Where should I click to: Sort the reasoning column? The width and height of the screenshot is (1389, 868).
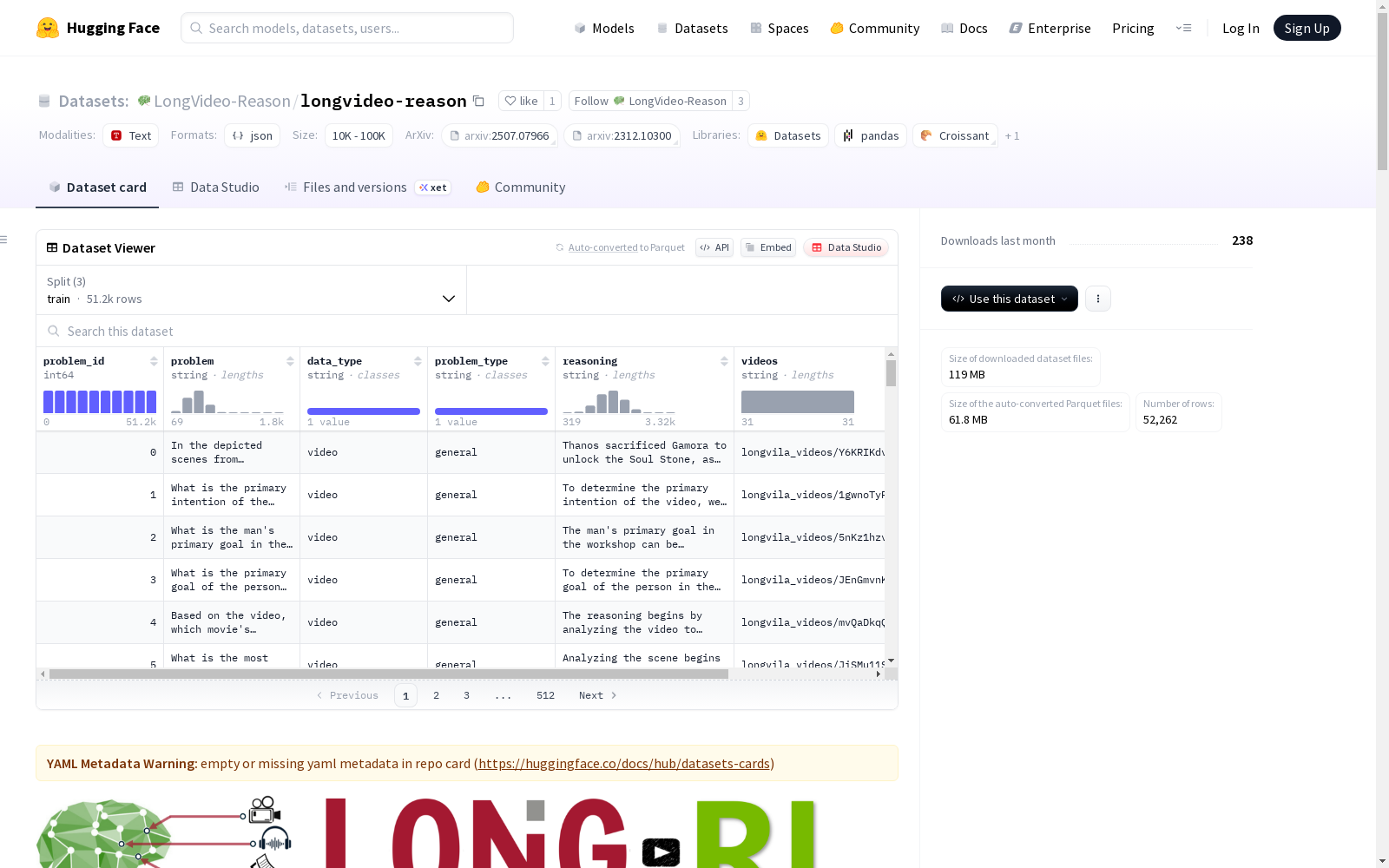tap(724, 361)
